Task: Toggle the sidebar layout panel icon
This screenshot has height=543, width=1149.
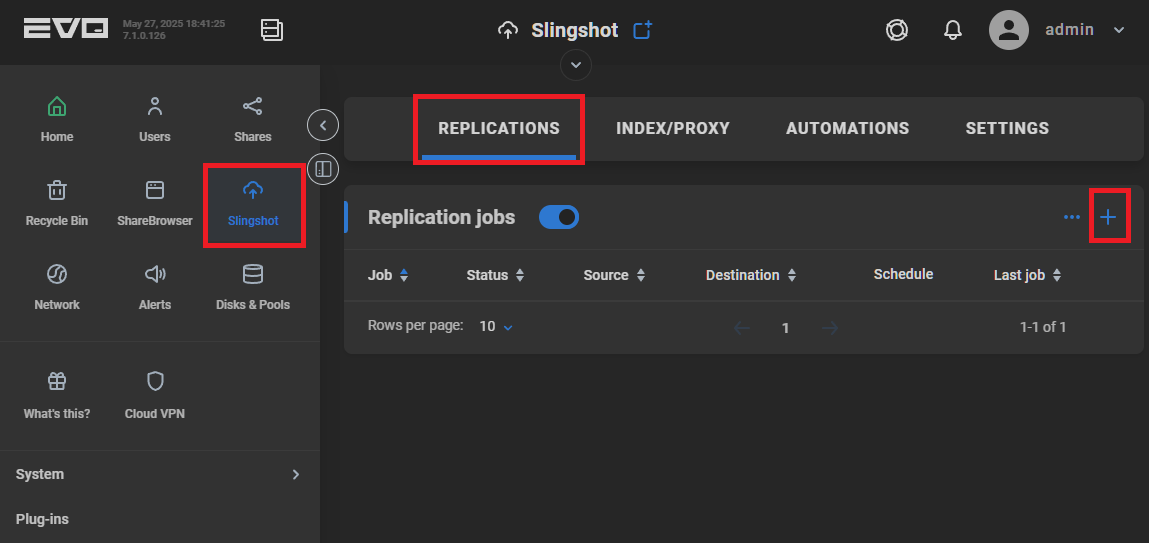Action: click(323, 169)
